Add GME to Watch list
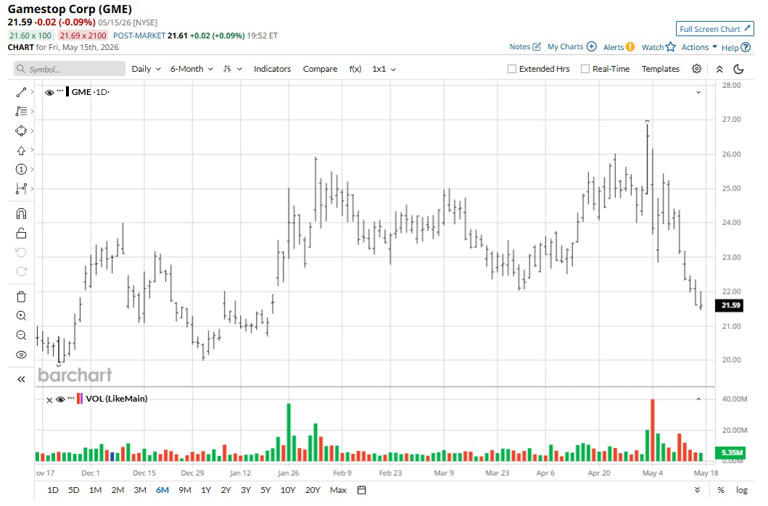This screenshot has height=506, width=768. [658, 47]
